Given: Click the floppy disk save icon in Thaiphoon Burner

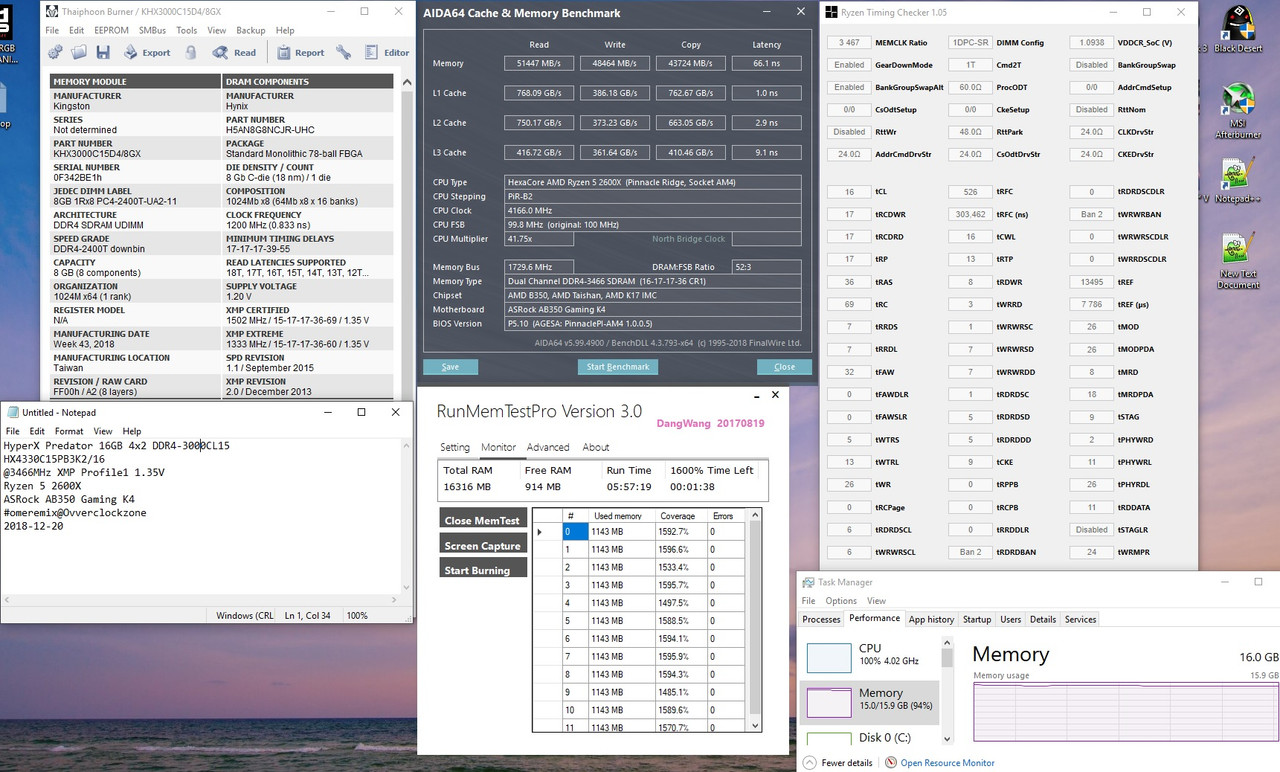Looking at the screenshot, I should (103, 52).
